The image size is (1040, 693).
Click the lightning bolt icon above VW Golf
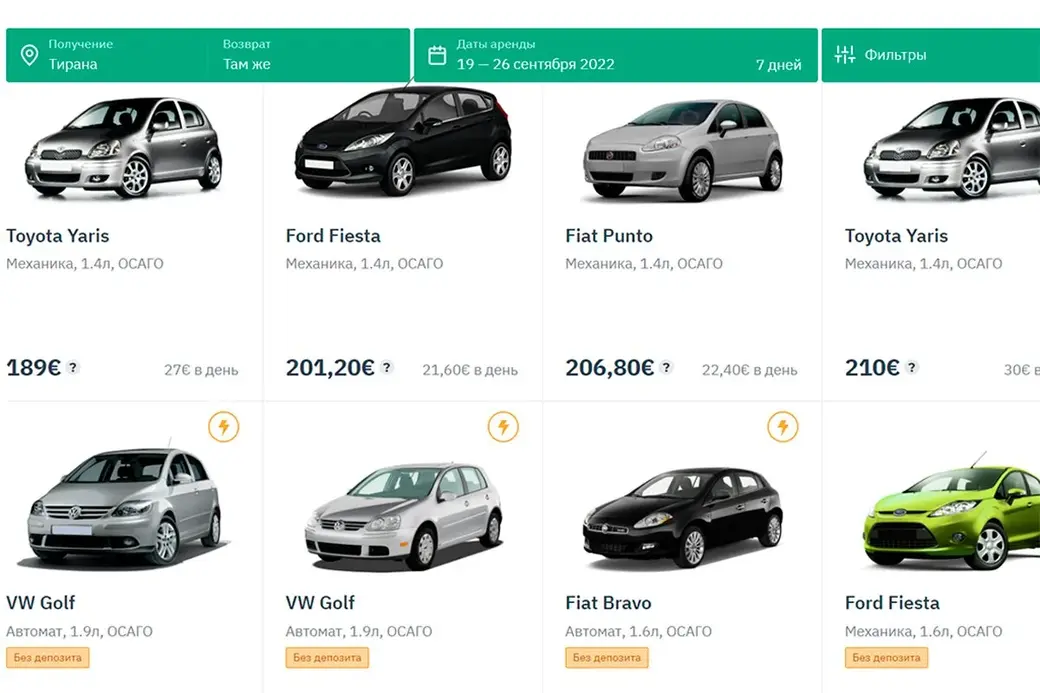click(x=222, y=426)
